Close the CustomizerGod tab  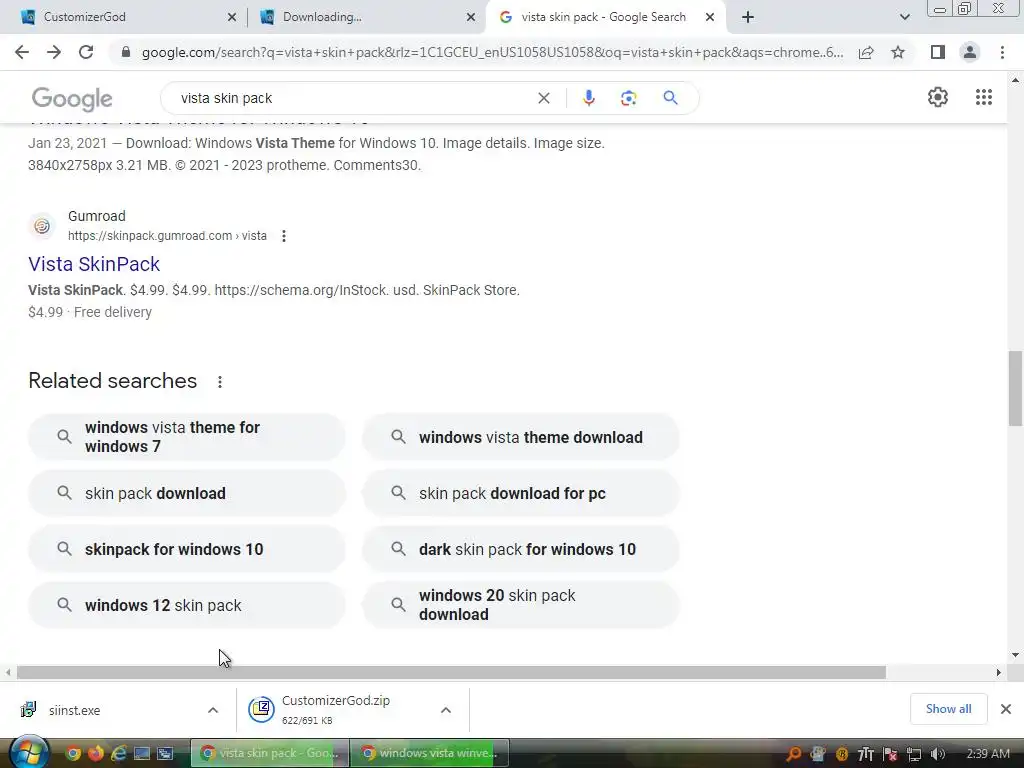232,18
